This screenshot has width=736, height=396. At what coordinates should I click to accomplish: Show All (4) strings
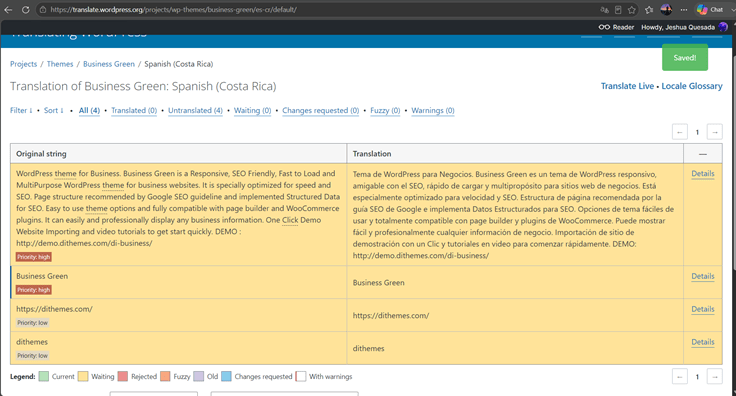pyautogui.click(x=89, y=110)
